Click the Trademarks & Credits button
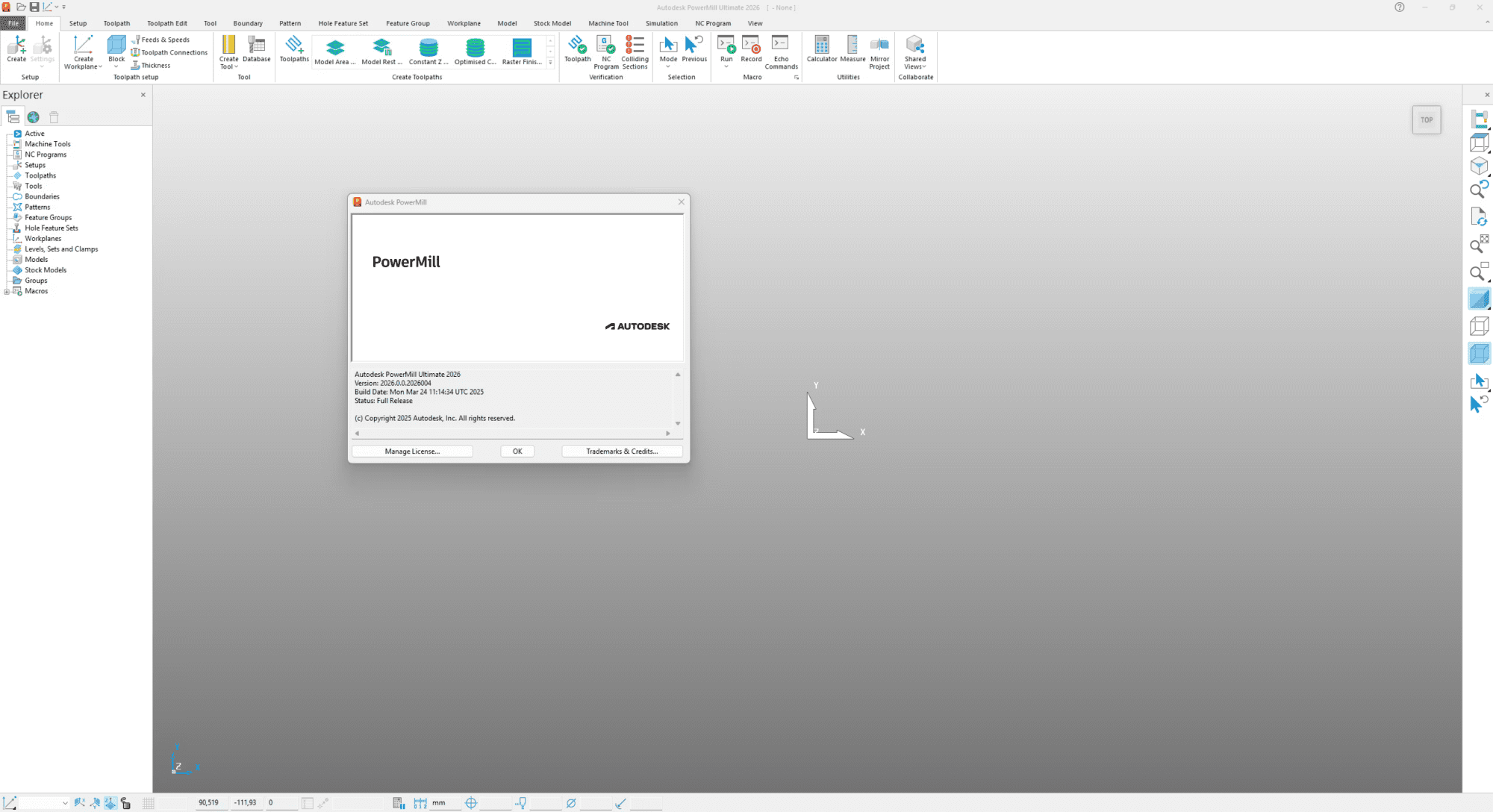Screen dimensions: 1493x812 pos(621,451)
